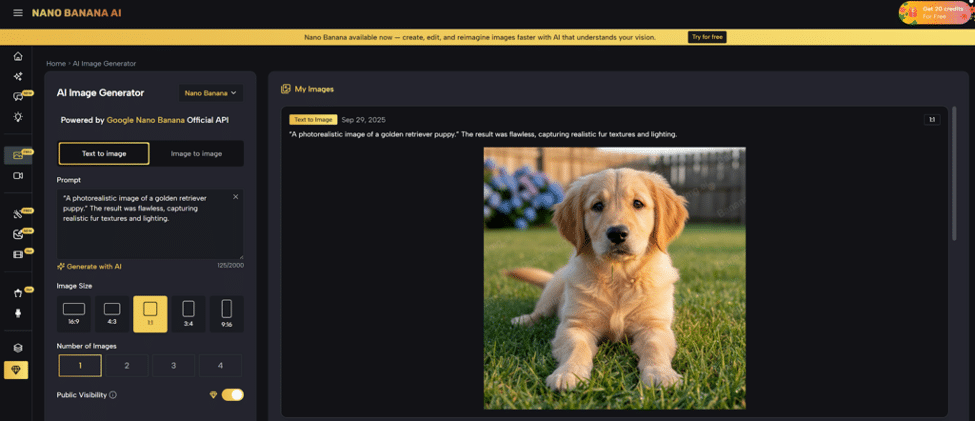
Task: Click the yellow diamond premium sidebar icon
Action: [x=17, y=370]
